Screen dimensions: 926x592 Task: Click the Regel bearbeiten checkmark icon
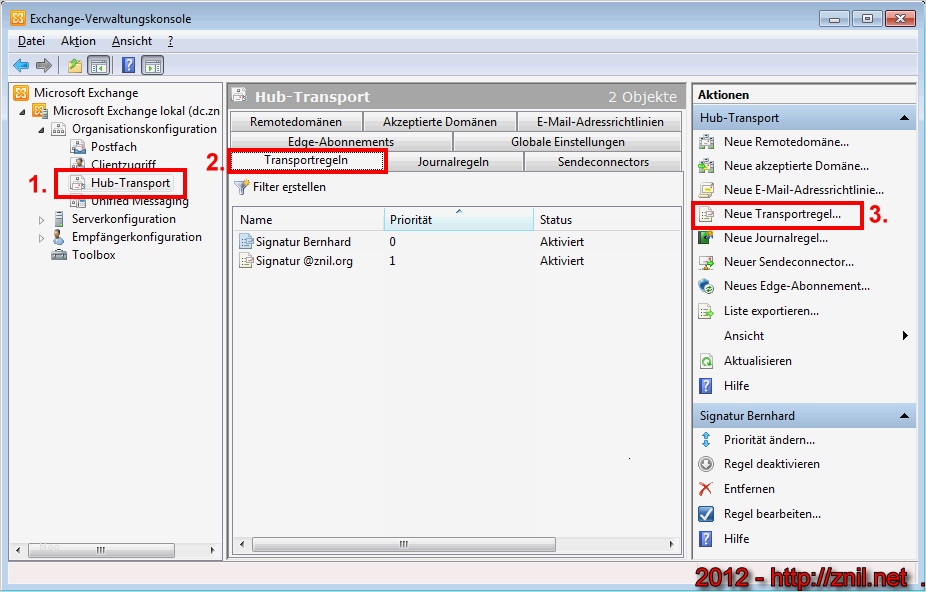[x=706, y=514]
